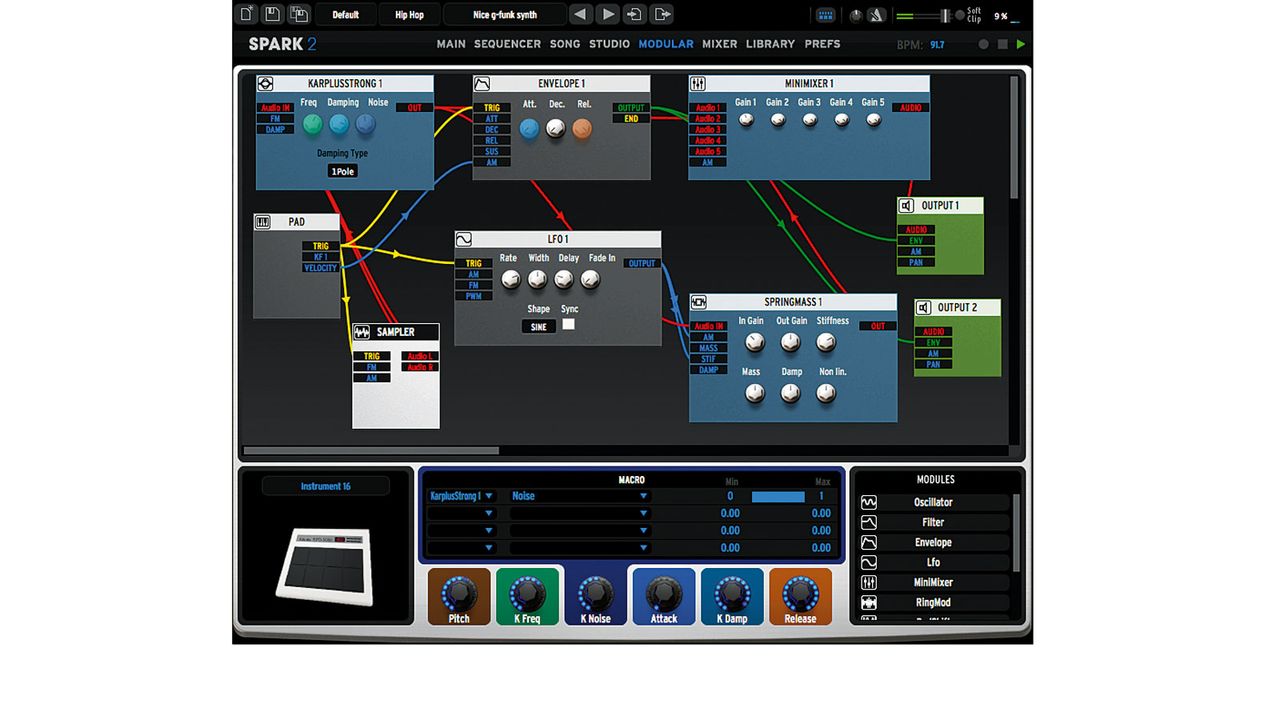This screenshot has width=1280, height=720.
Task: Switch to the SONG tab
Action: (x=565, y=44)
